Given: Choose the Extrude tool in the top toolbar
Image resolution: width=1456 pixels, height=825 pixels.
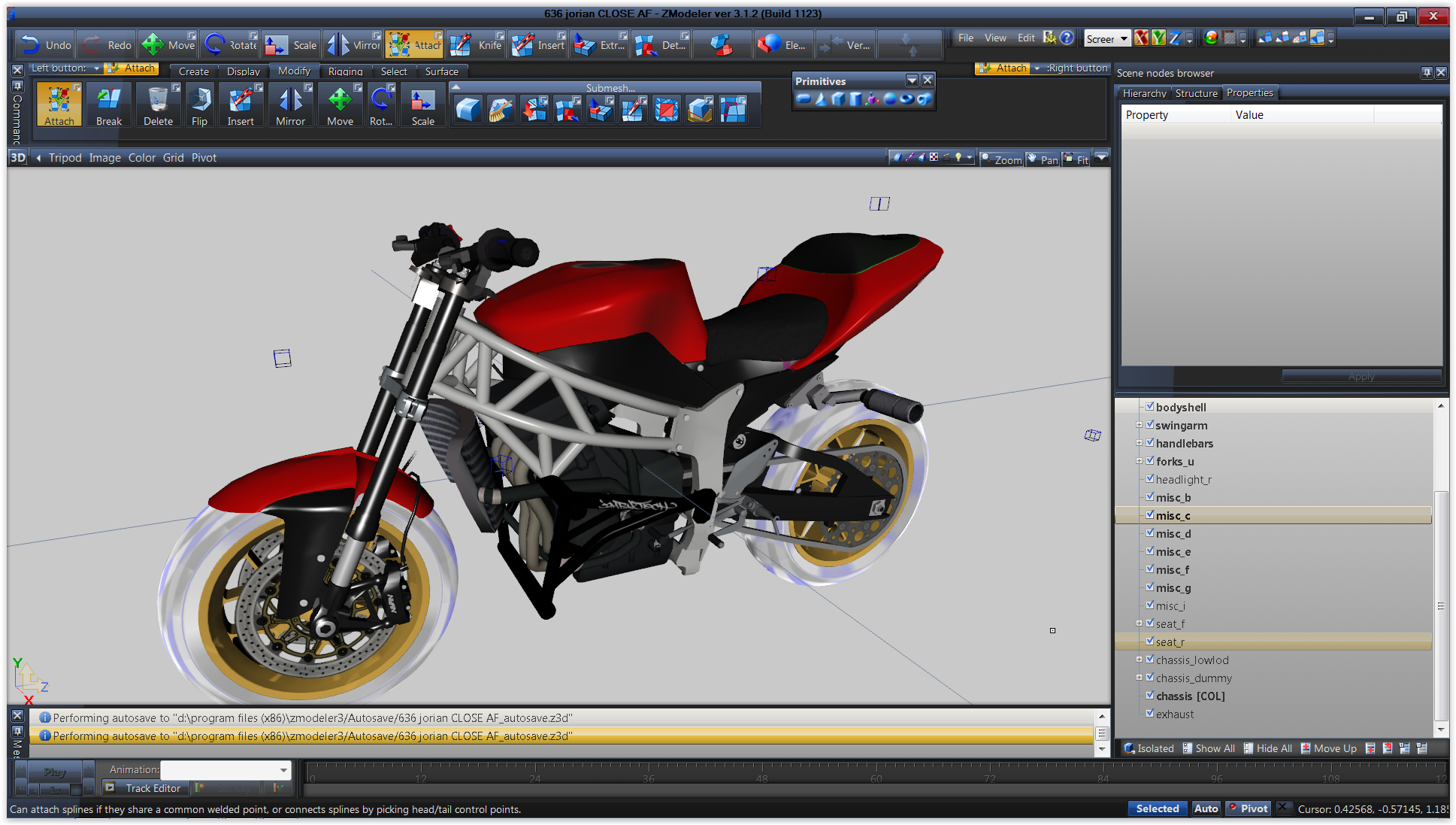Looking at the screenshot, I should (599, 45).
